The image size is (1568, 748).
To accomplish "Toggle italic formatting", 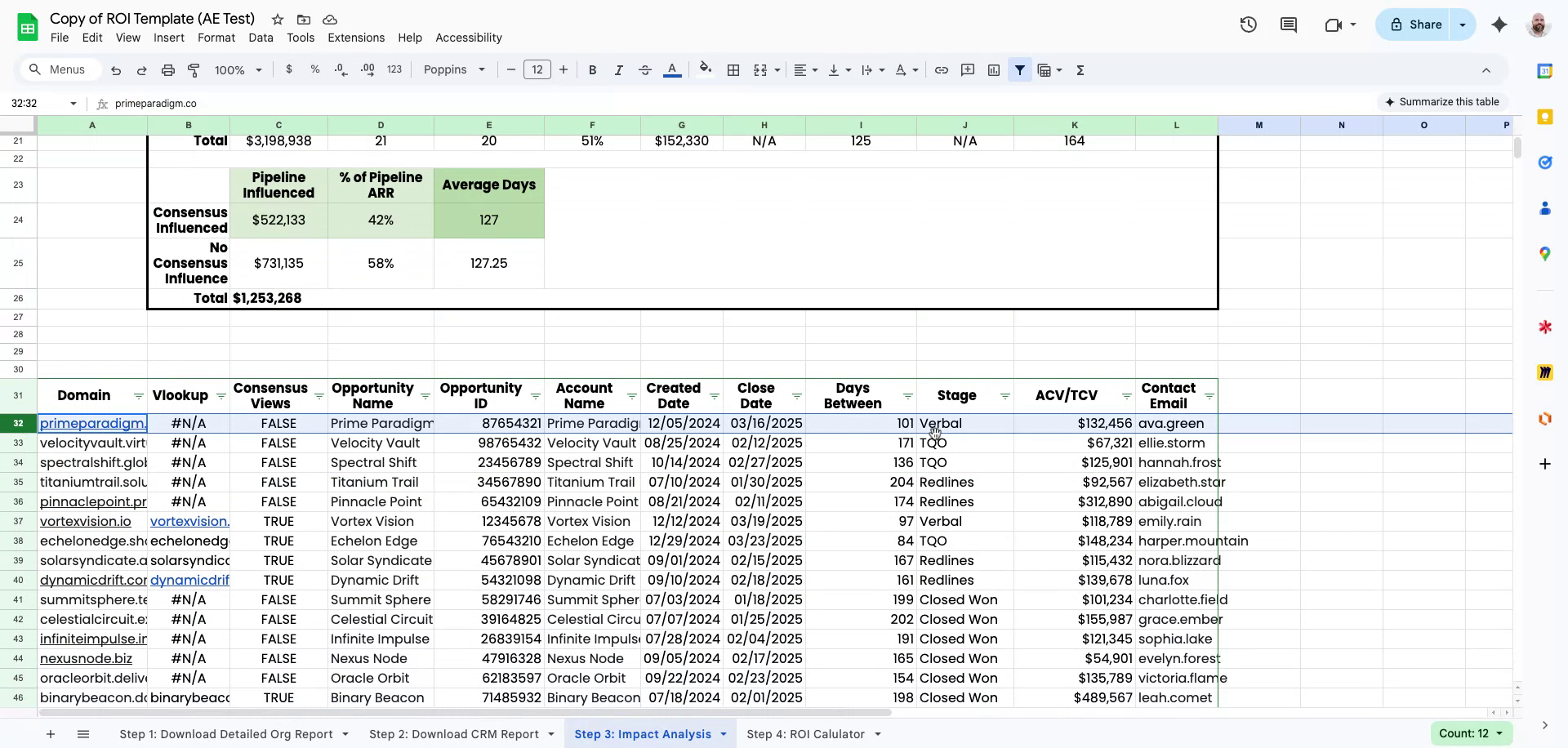I will [x=618, y=70].
